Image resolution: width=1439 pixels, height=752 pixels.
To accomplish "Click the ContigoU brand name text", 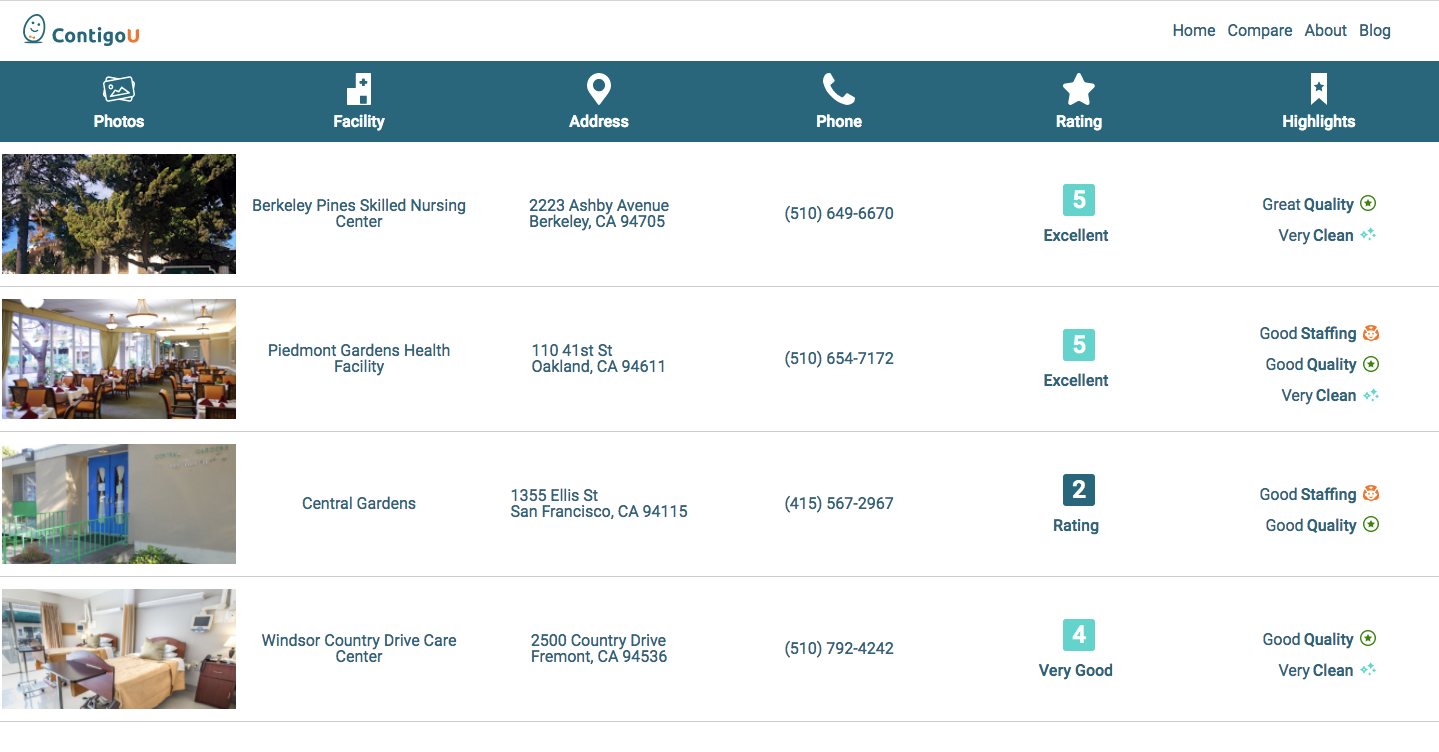I will pos(96,36).
